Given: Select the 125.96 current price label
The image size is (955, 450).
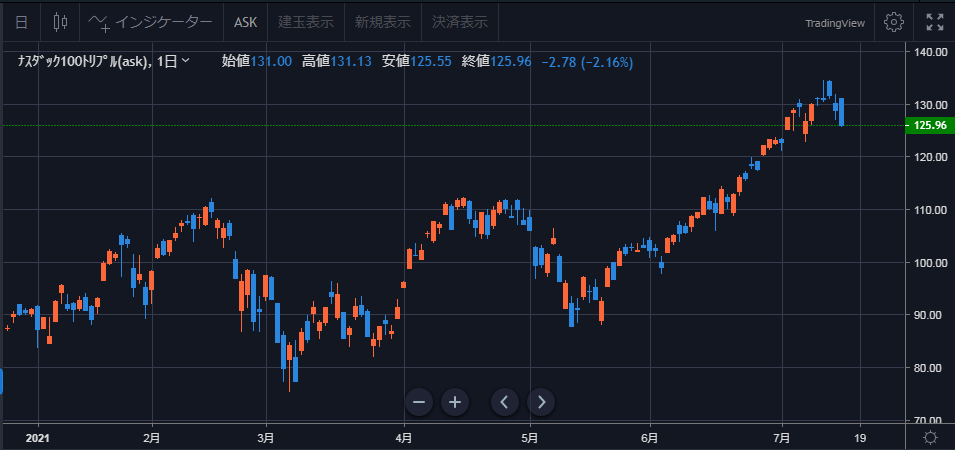Looking at the screenshot, I should pyautogui.click(x=929, y=125).
